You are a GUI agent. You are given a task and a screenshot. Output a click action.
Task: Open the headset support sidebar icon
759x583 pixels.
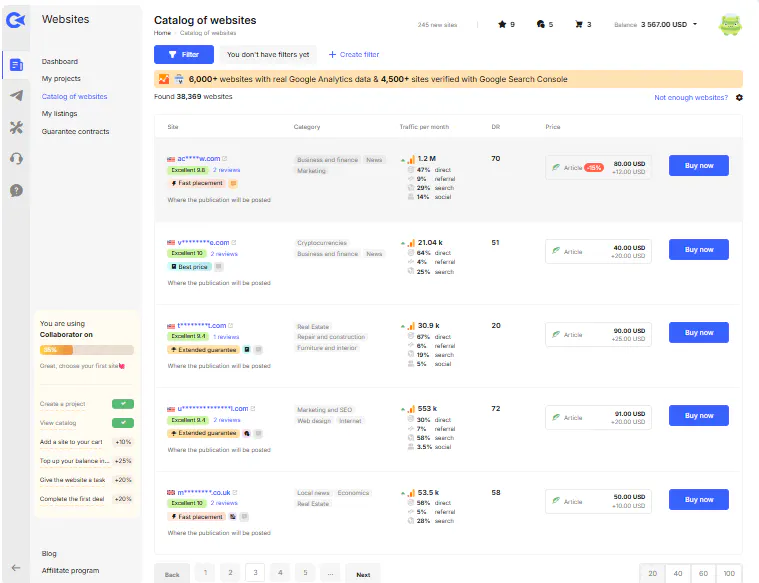pos(16,158)
